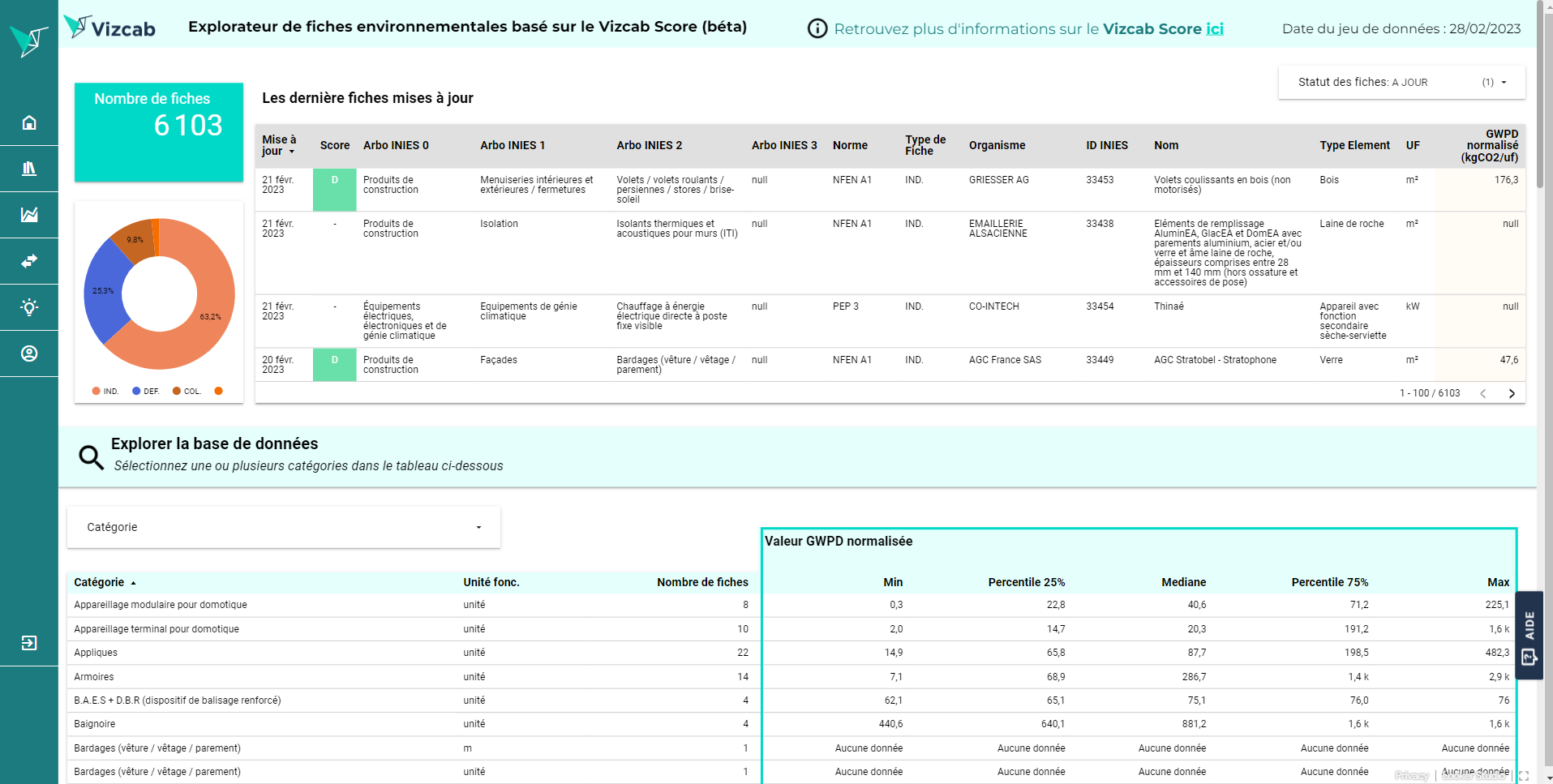
Task: Select 'EMAILLERIE ALSACIENNE' organisme cell
Action: (998, 229)
